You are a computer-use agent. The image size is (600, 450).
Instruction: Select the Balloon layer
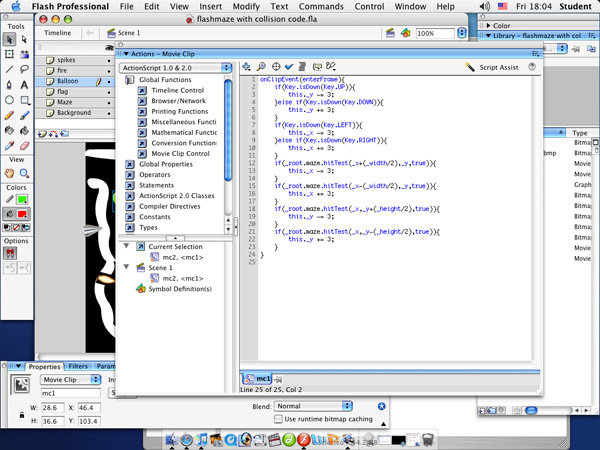click(x=75, y=82)
